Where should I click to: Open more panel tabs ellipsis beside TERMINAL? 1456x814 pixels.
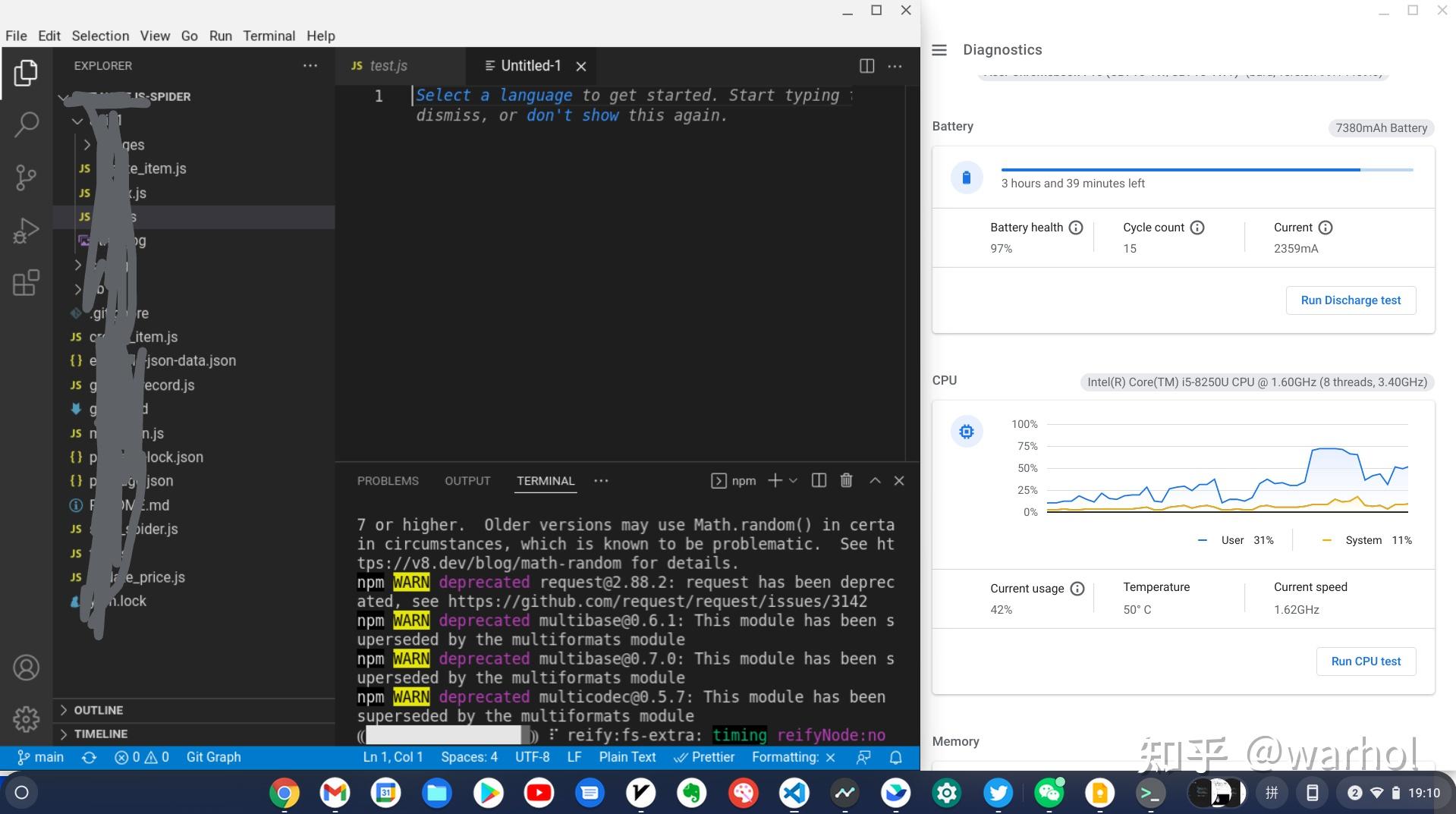(601, 480)
